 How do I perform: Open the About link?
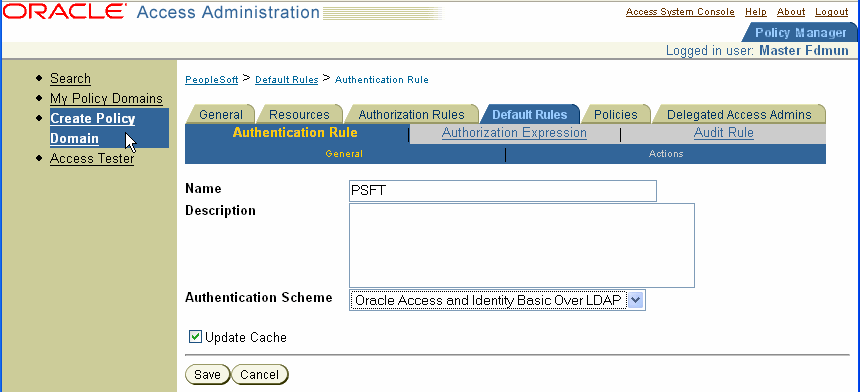click(791, 12)
